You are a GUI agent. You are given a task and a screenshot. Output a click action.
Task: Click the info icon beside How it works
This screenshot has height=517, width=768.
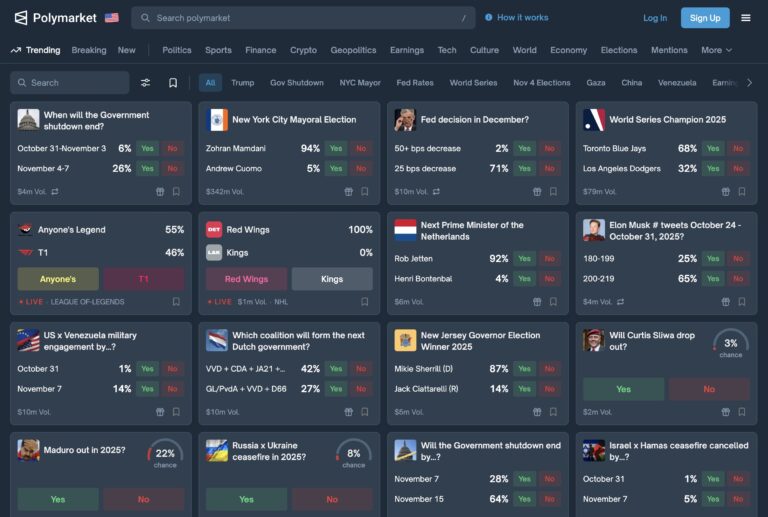click(488, 18)
